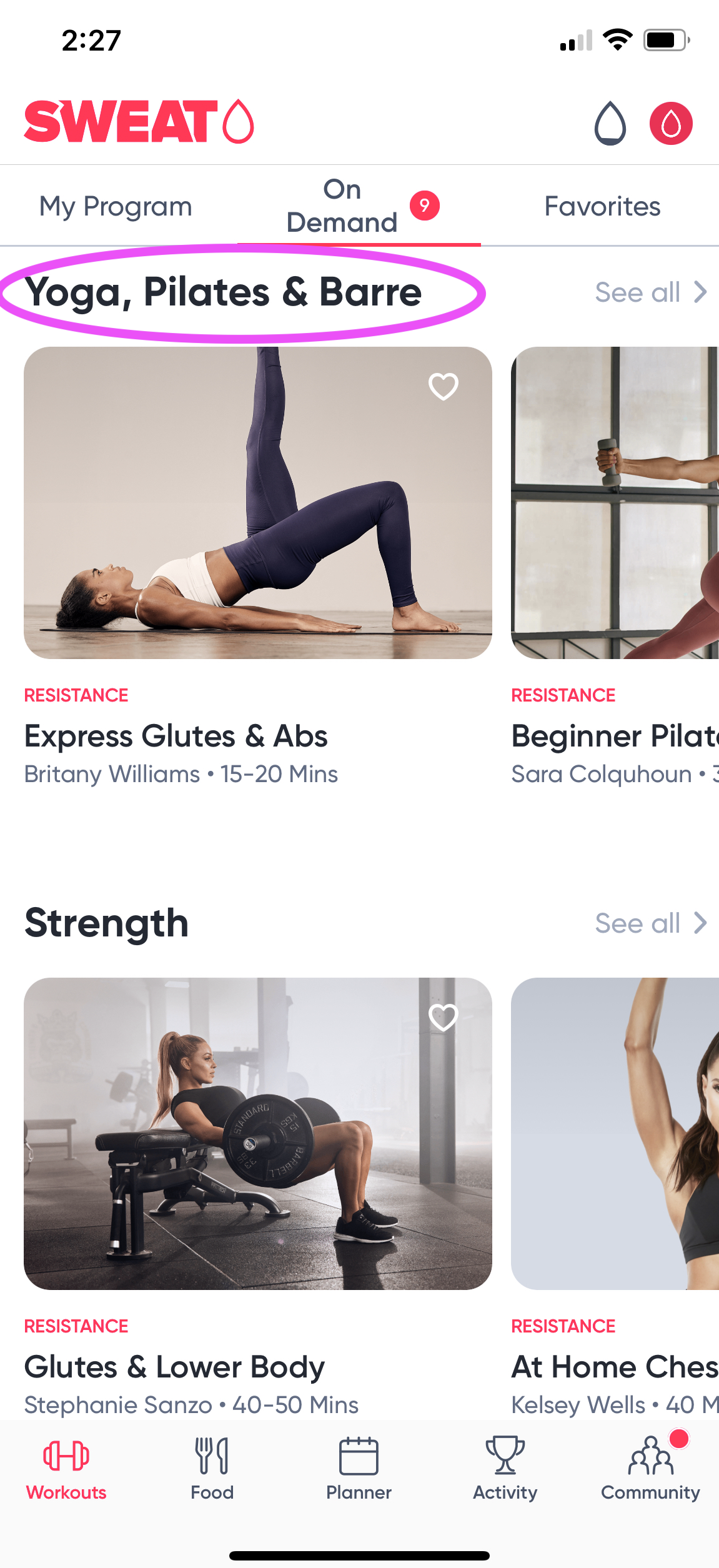Open the At Home Chest workout thumbnail
The image size is (719, 1568).
point(615,1134)
